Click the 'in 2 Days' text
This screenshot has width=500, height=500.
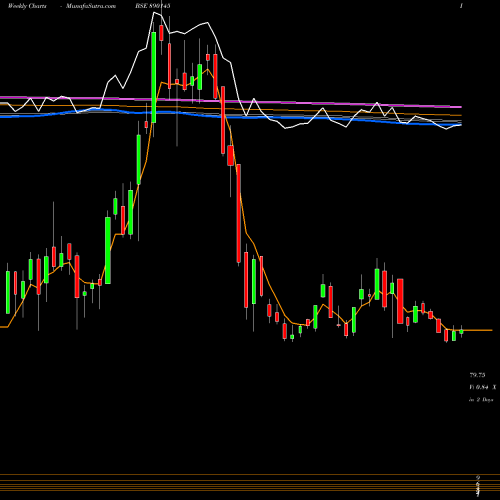pyautogui.click(x=481, y=399)
